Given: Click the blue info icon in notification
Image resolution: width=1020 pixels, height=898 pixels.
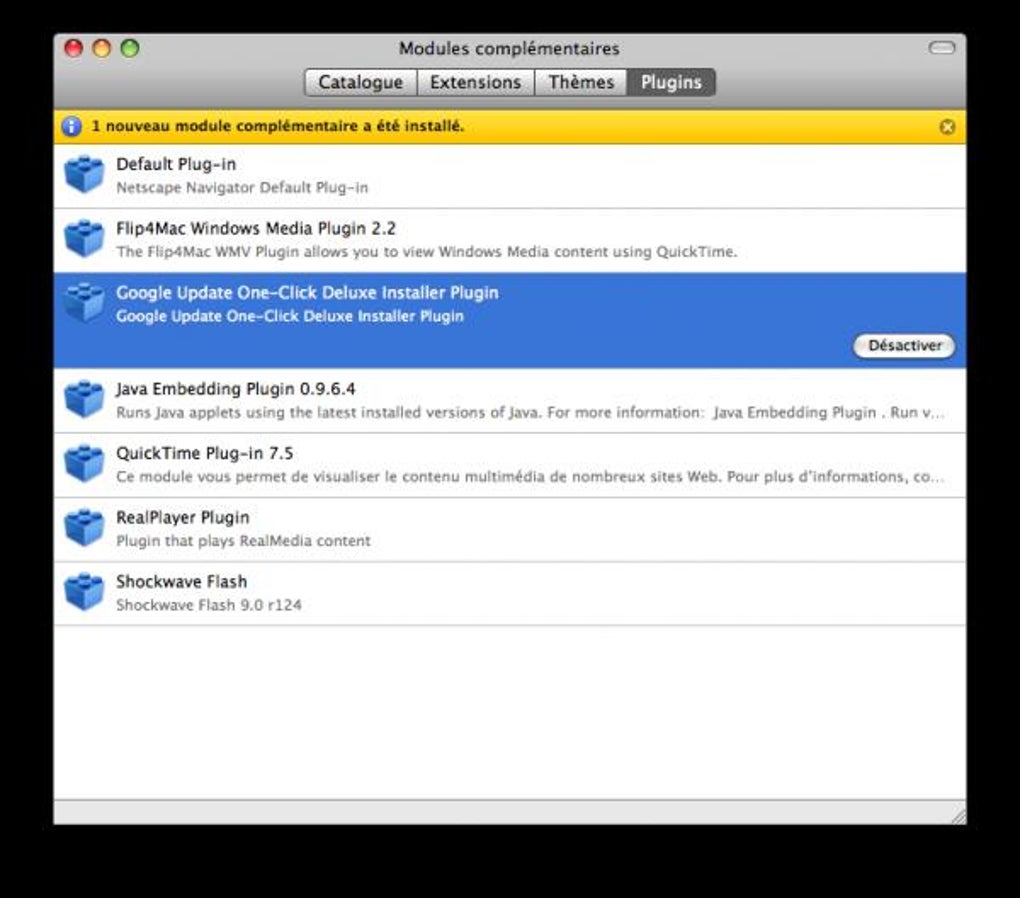Looking at the screenshot, I should click(x=72, y=126).
